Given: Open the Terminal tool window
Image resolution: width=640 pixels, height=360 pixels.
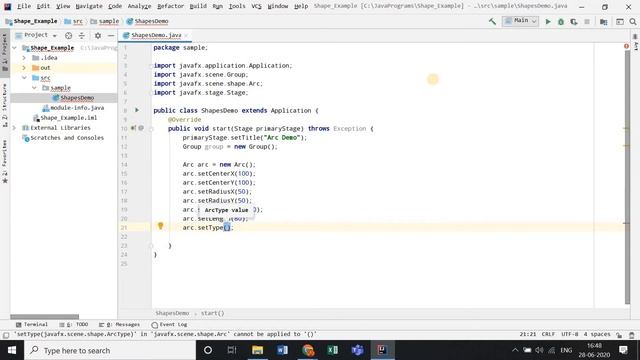Looking at the screenshot, I should 31,324.
